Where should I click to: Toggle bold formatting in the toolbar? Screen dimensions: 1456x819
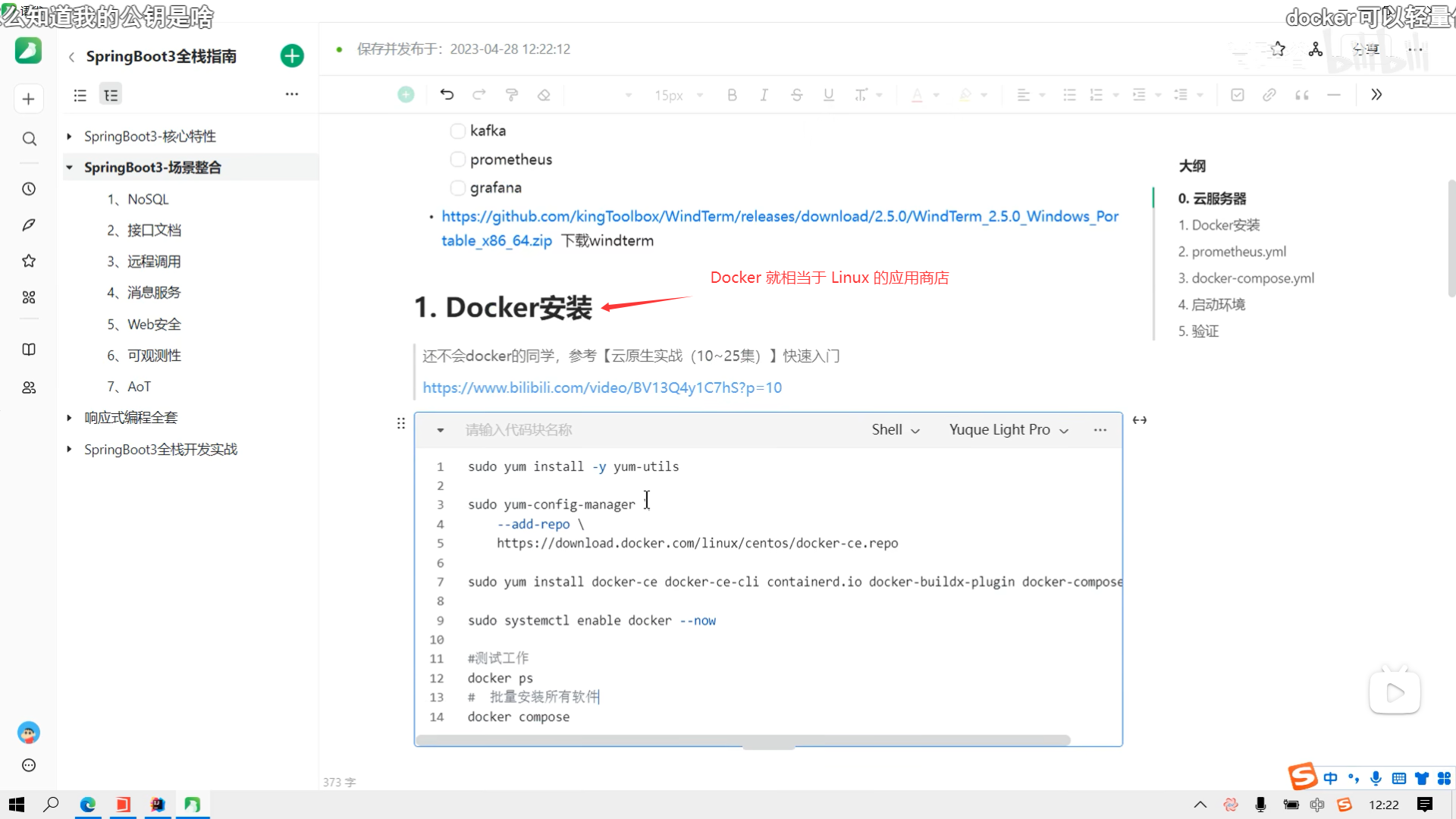732,95
